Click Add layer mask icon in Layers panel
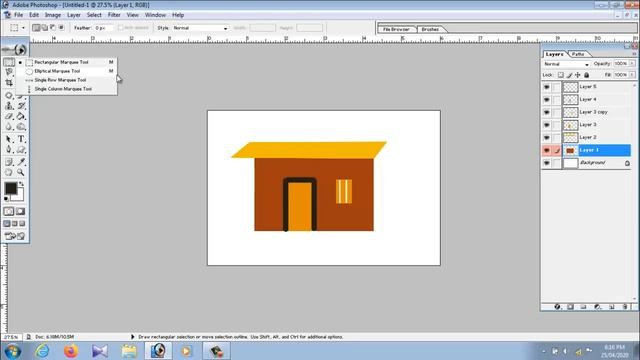Screen dimensions: 640x360 point(570,307)
